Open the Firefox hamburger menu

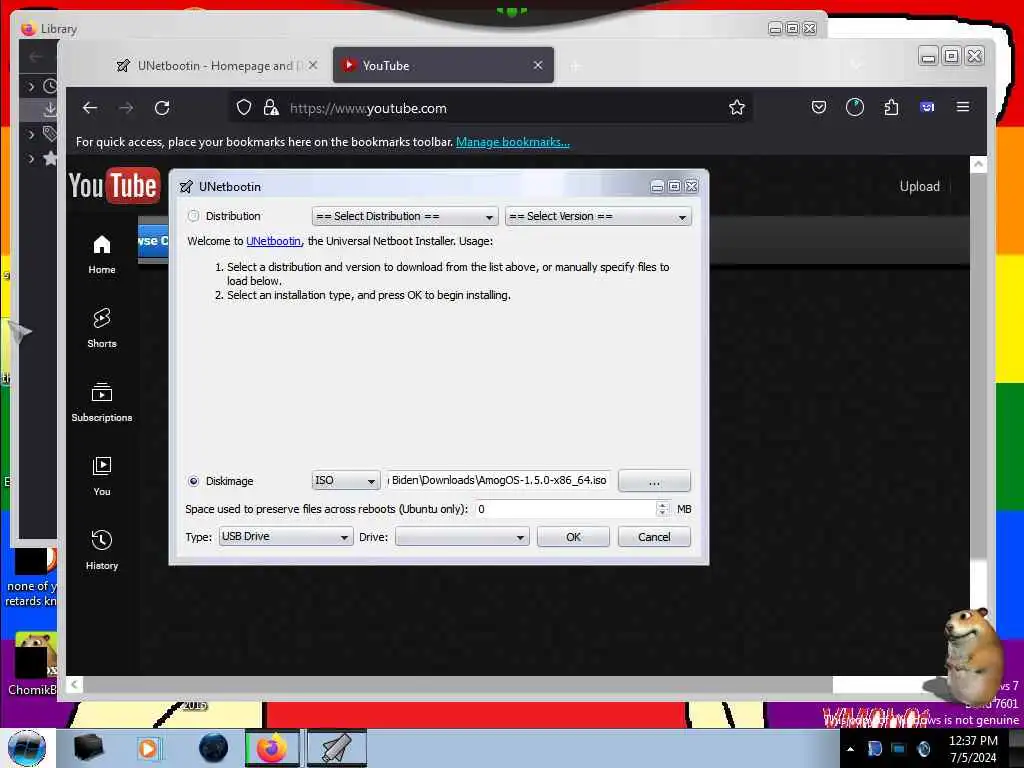(963, 106)
